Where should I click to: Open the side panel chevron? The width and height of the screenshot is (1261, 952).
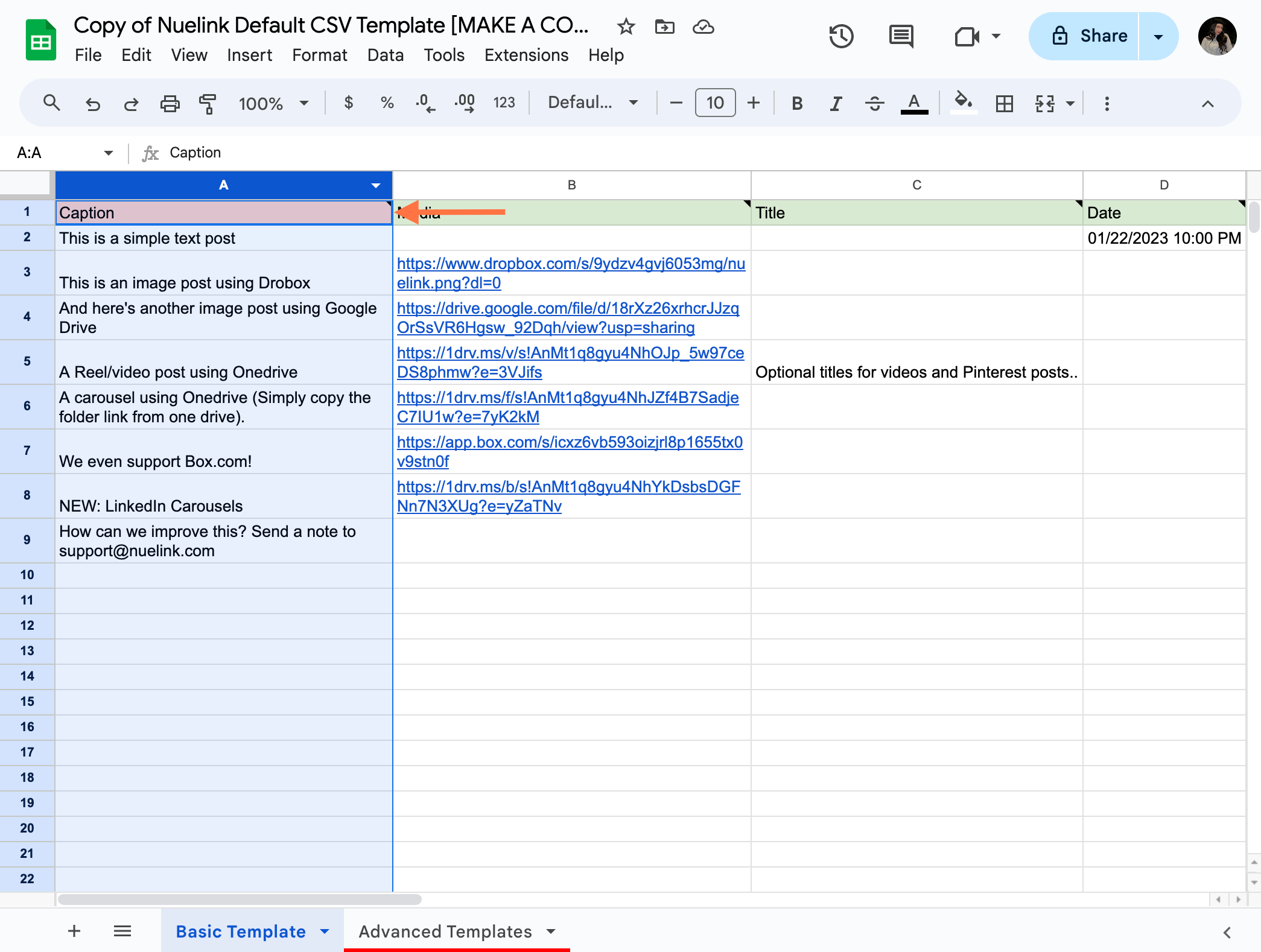click(1227, 932)
